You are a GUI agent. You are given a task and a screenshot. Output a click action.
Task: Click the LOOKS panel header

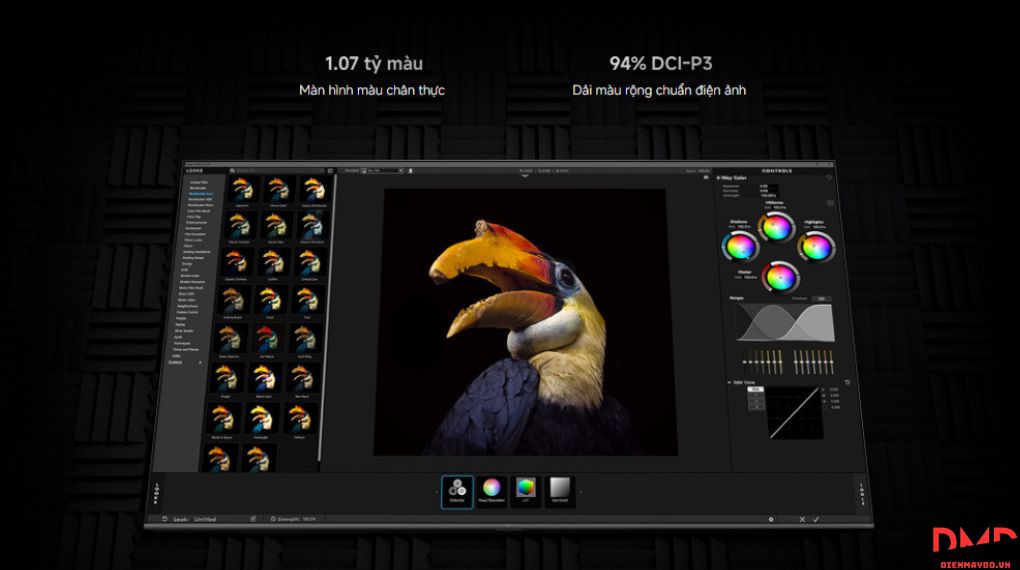click(x=194, y=171)
